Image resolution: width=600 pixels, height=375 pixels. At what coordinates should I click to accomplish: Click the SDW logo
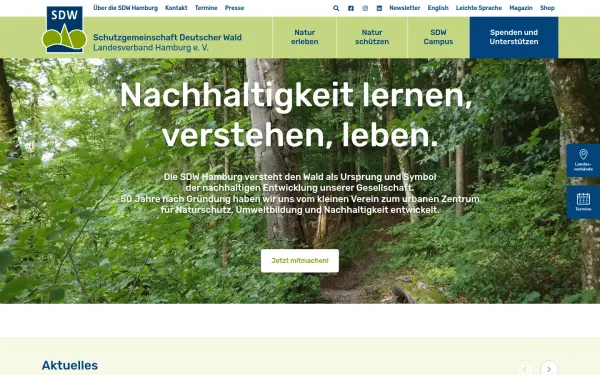64,29
